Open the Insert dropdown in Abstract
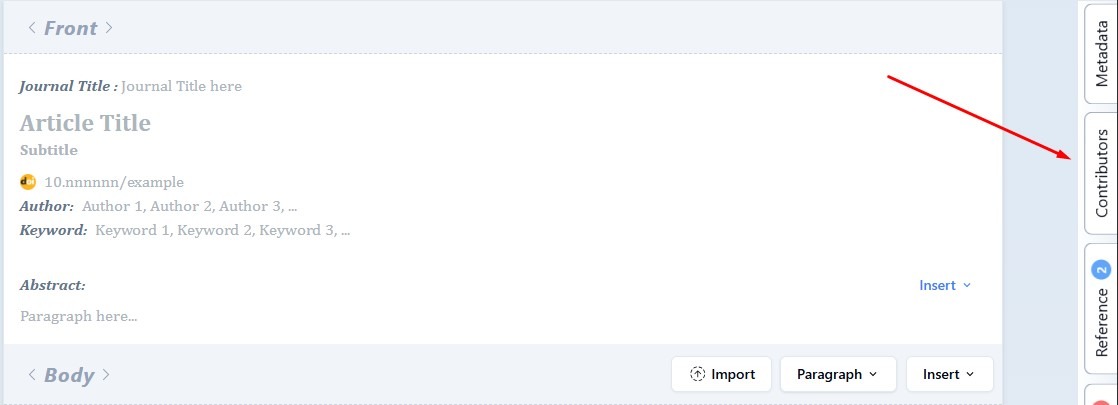This screenshot has height=405, width=1118. point(945,286)
